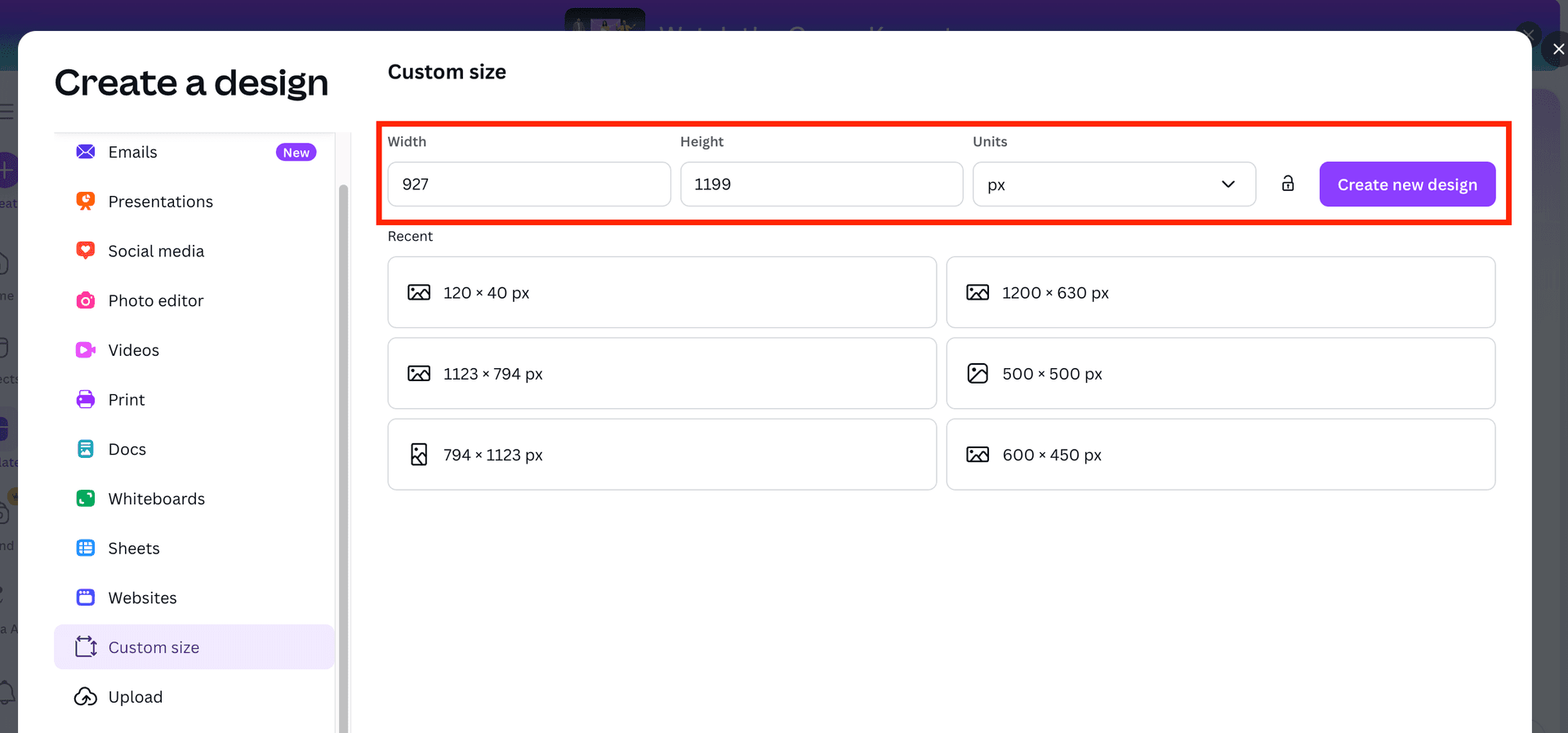Click the Custom size heading
Viewport: 1568px width, 733px height.
pyautogui.click(x=447, y=72)
